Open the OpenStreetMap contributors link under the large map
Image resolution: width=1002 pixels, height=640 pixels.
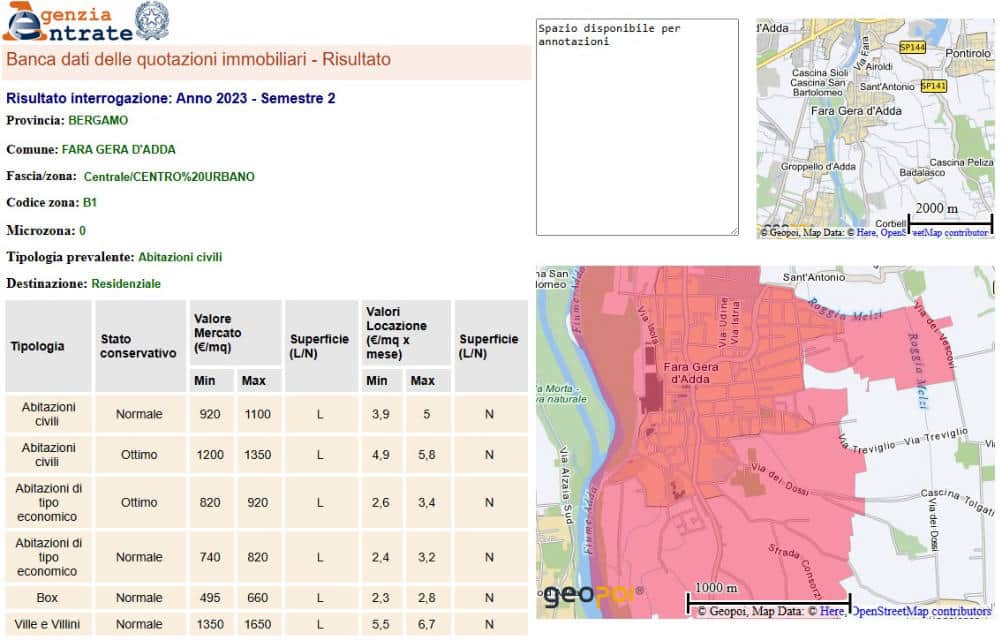(x=920, y=611)
